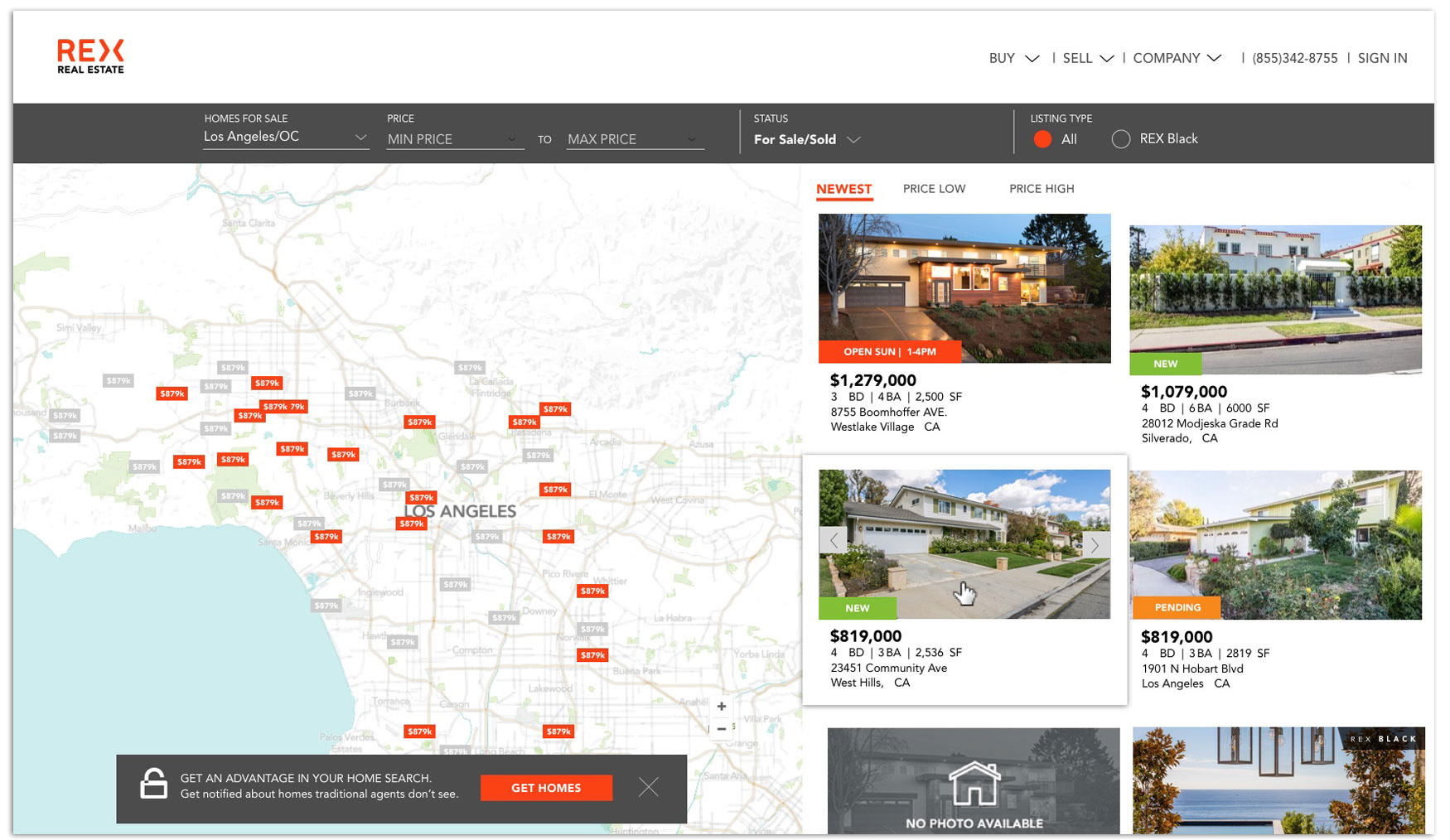Click the house icon on No Photo Available card

pyautogui.click(x=974, y=783)
